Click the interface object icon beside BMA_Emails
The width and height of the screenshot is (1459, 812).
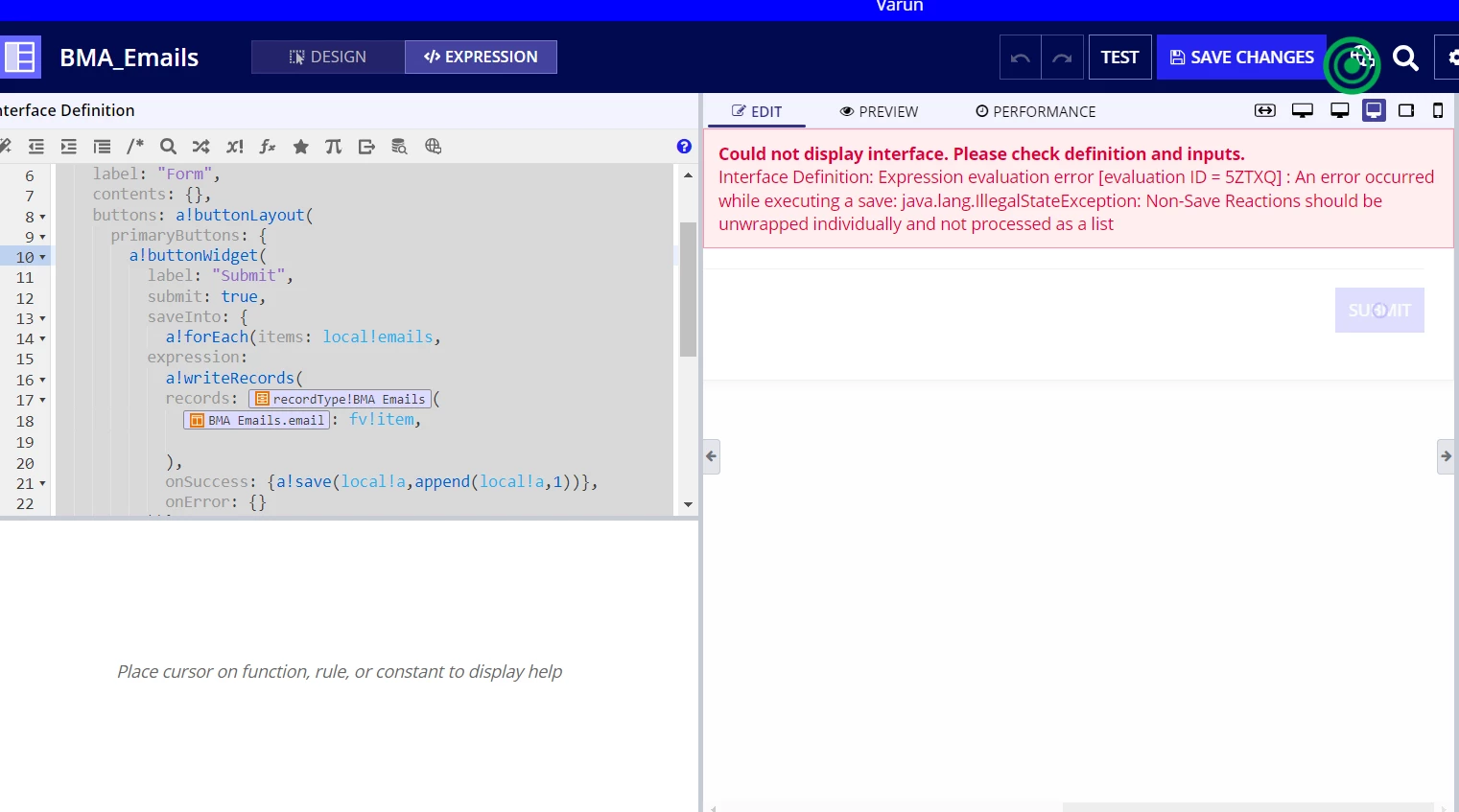click(20, 57)
